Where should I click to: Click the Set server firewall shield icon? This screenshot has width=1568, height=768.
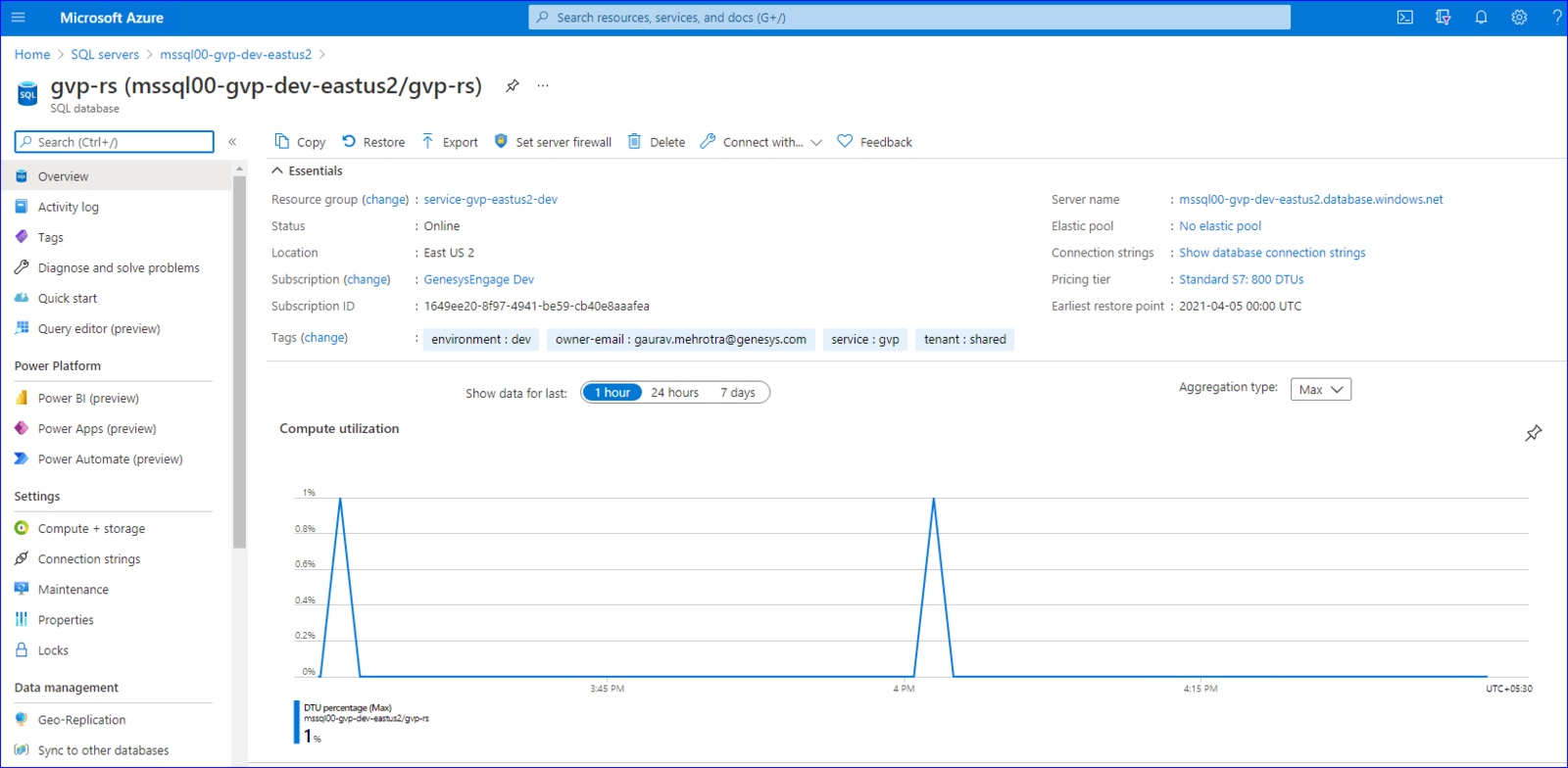point(501,141)
